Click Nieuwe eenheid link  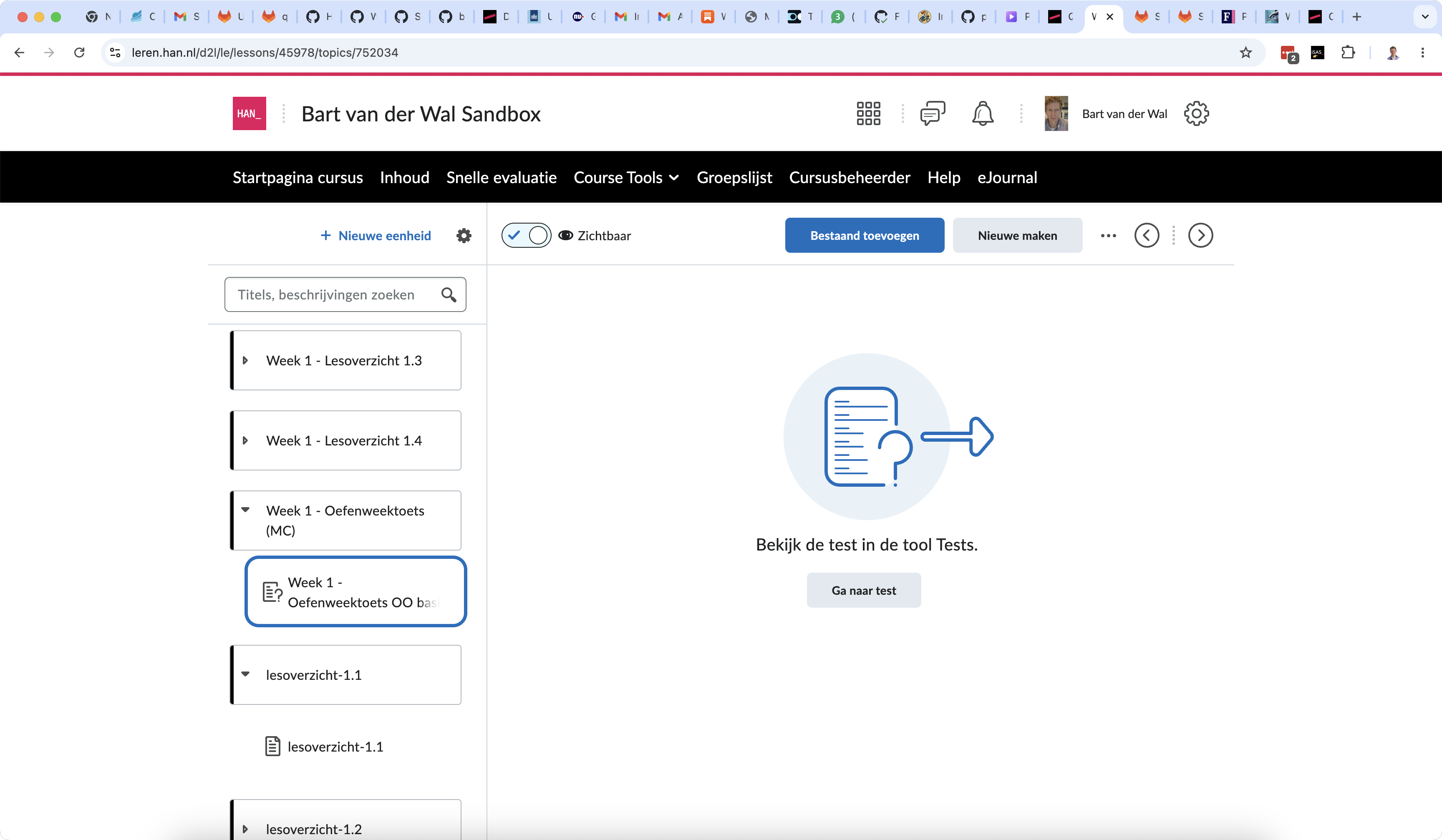[376, 235]
